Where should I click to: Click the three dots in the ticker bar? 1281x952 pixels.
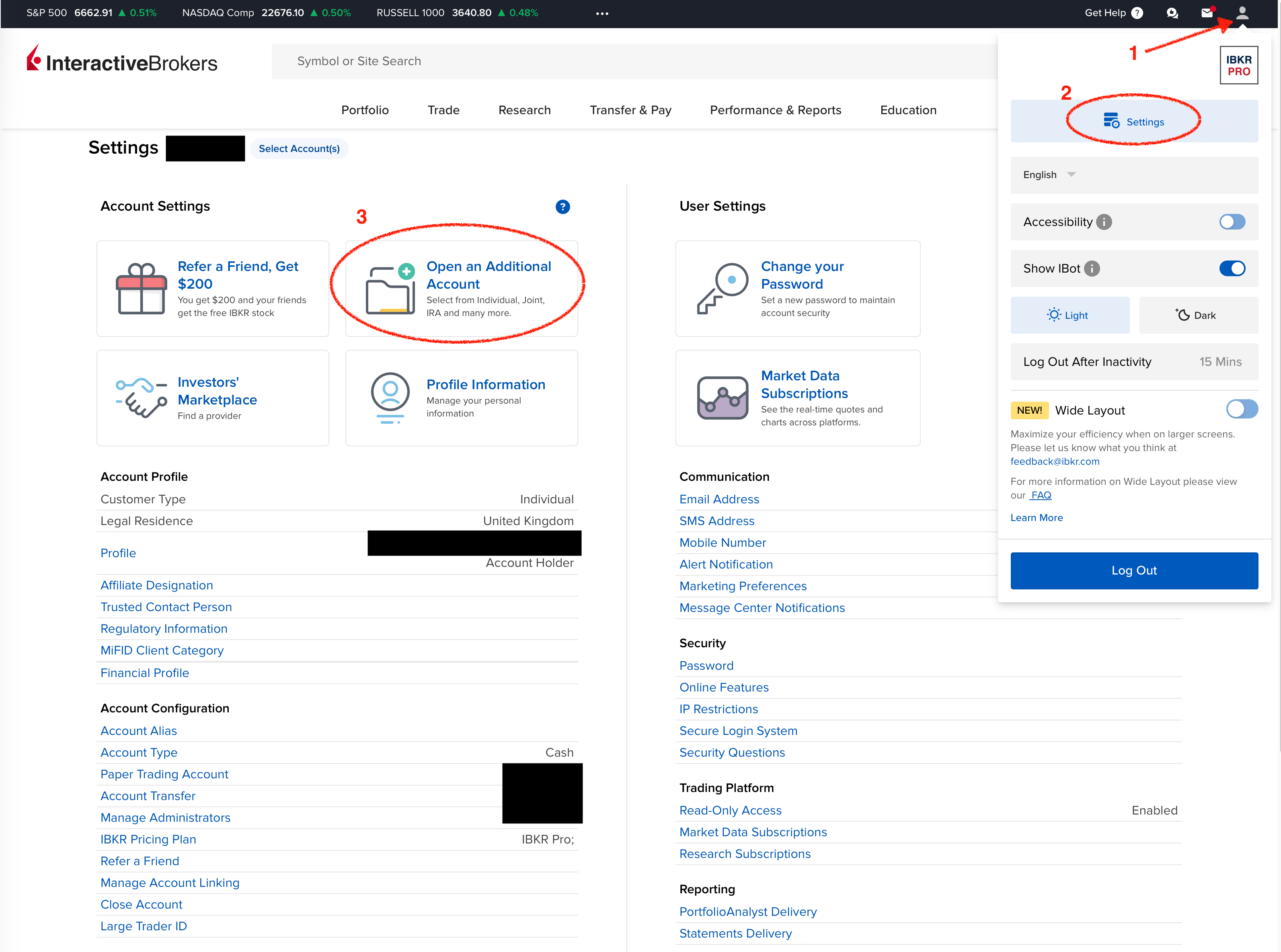coord(602,13)
